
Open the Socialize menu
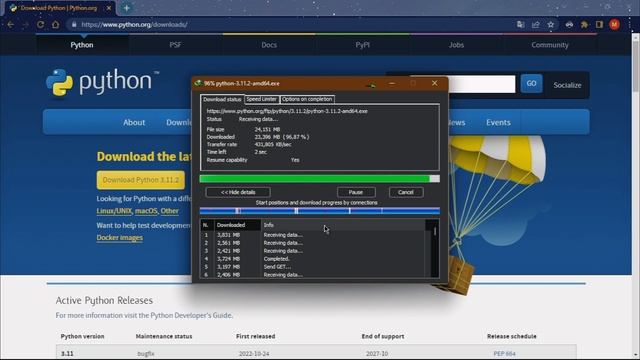click(567, 85)
